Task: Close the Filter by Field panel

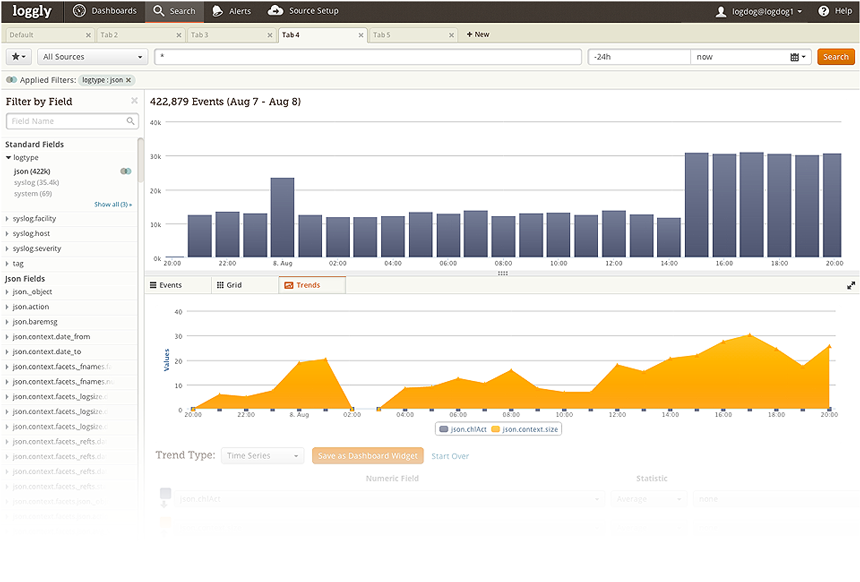Action: point(134,100)
